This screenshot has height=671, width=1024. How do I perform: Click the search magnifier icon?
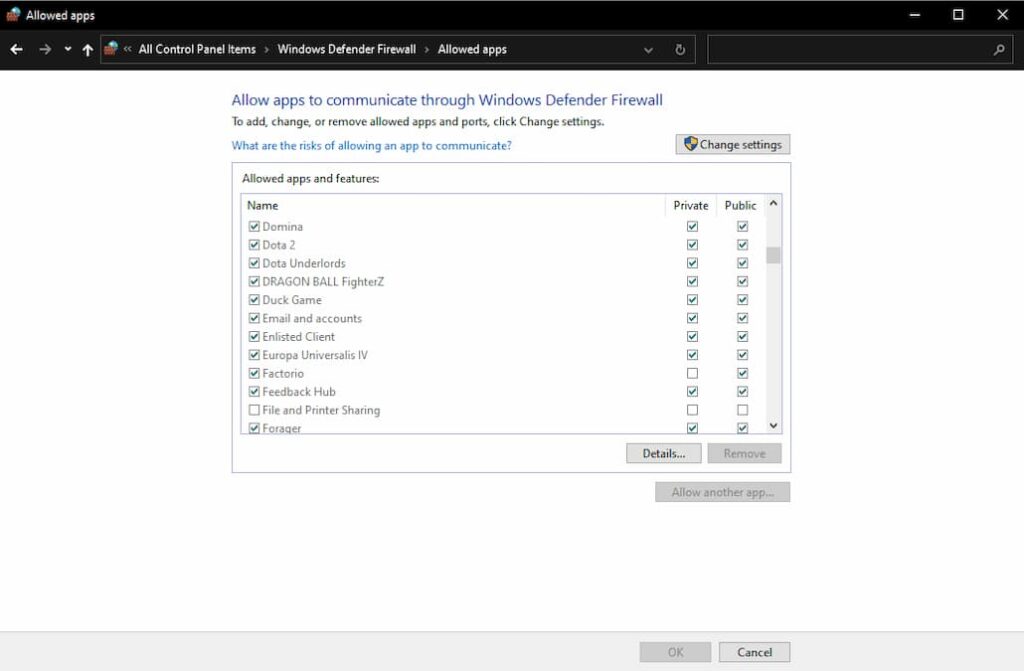click(999, 48)
